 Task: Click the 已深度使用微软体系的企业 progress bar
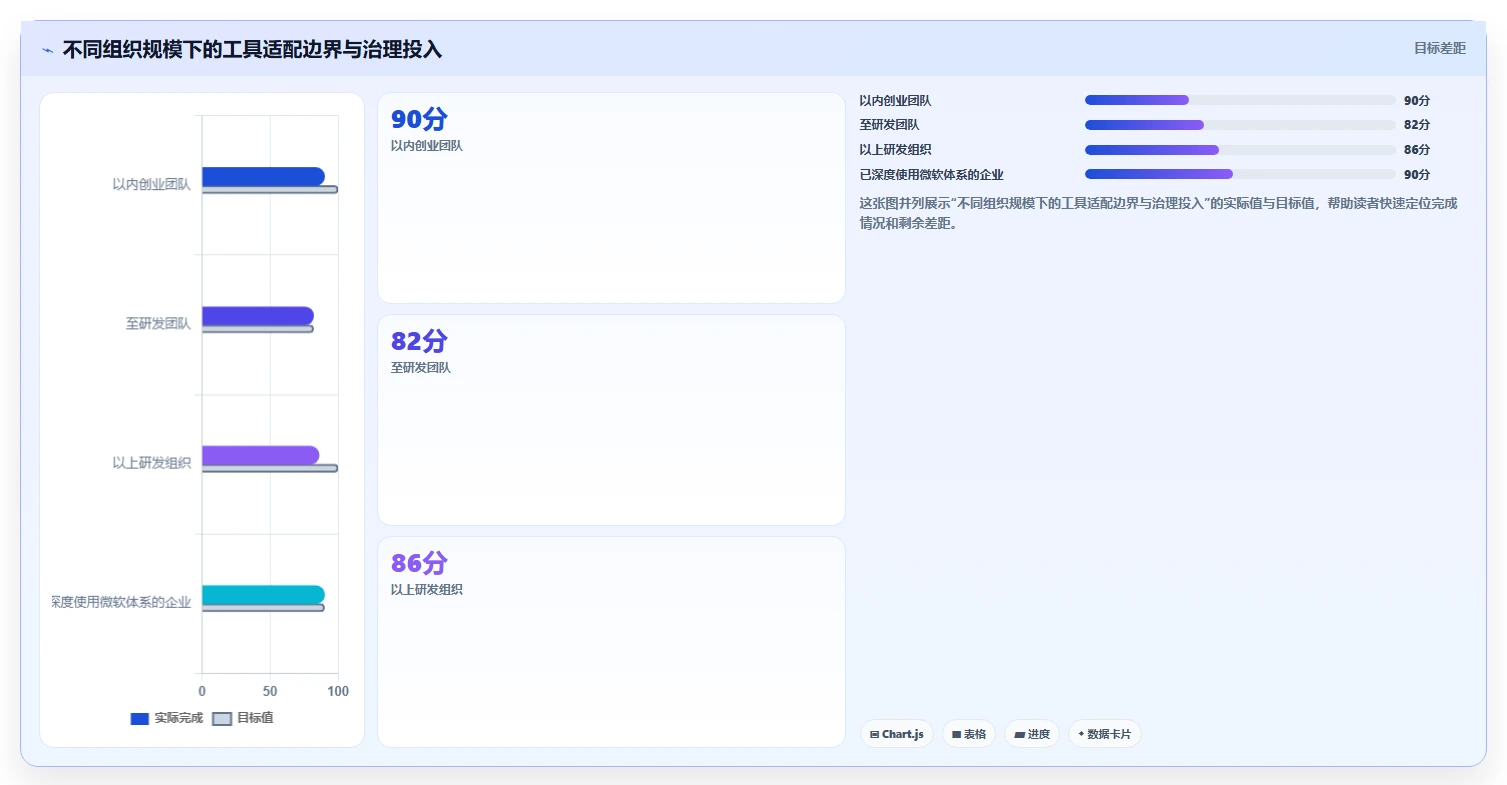pyautogui.click(x=1240, y=174)
